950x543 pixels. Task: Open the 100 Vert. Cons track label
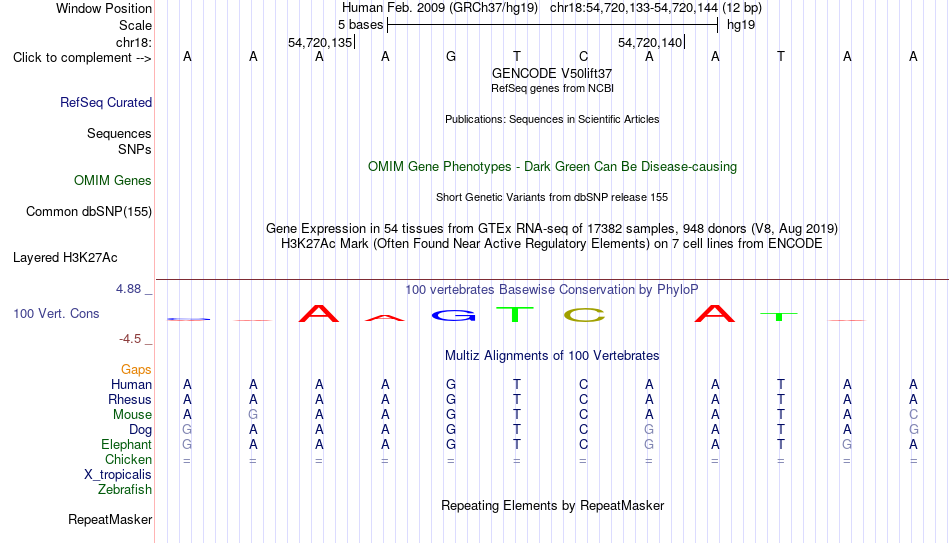56,313
